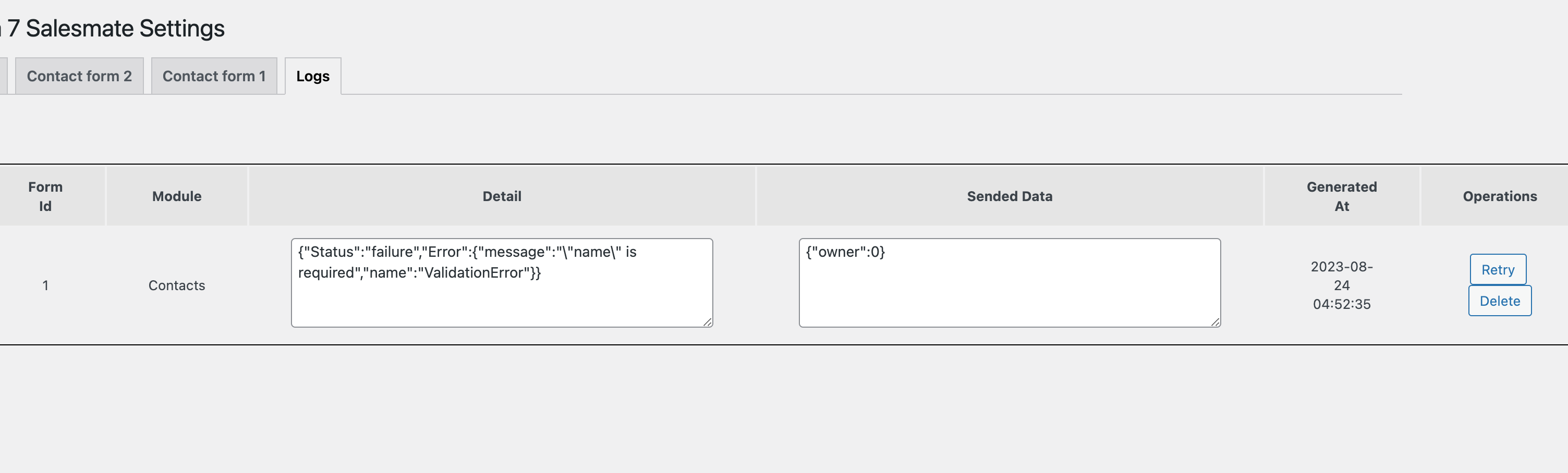Click inside the Sended Data textarea

pyautogui.click(x=1010, y=283)
